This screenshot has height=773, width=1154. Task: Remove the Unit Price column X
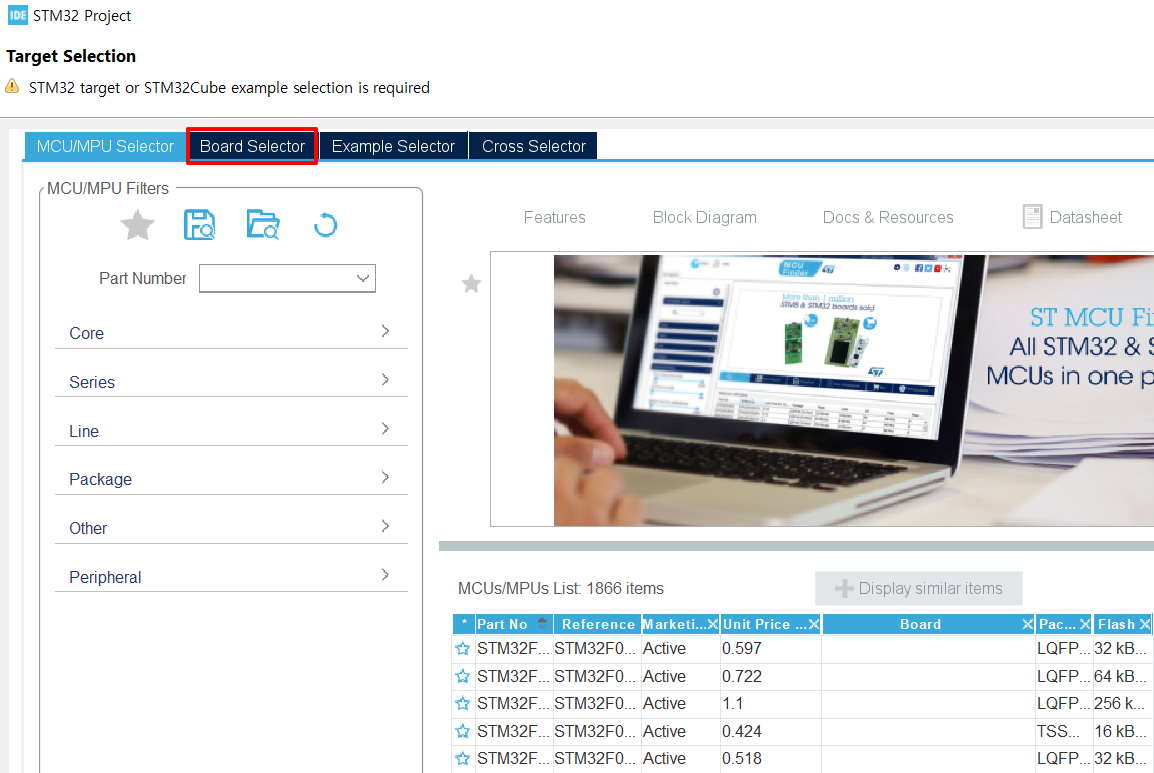[x=813, y=624]
